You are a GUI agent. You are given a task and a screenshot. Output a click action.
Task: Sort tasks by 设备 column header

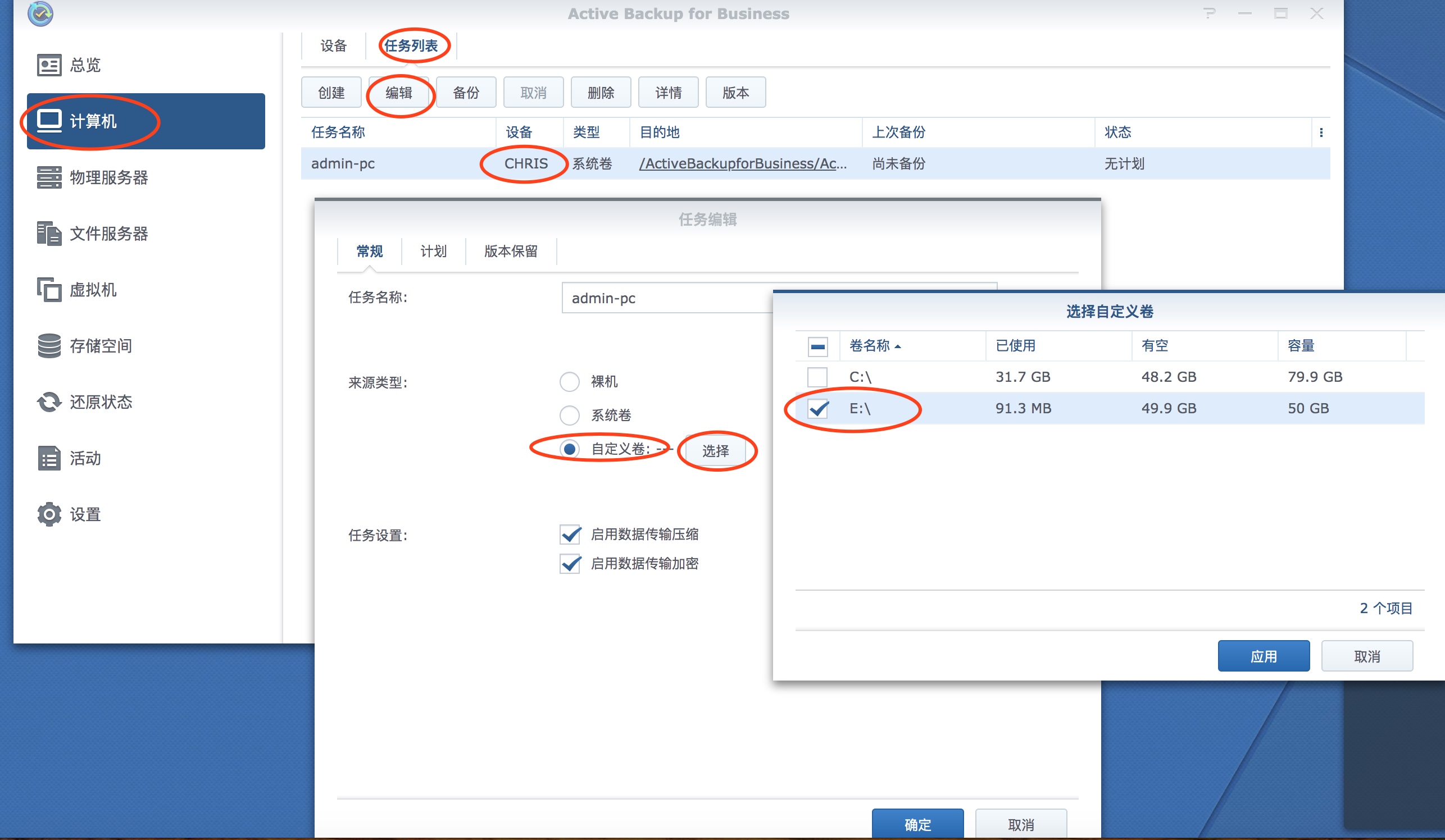pos(530,133)
